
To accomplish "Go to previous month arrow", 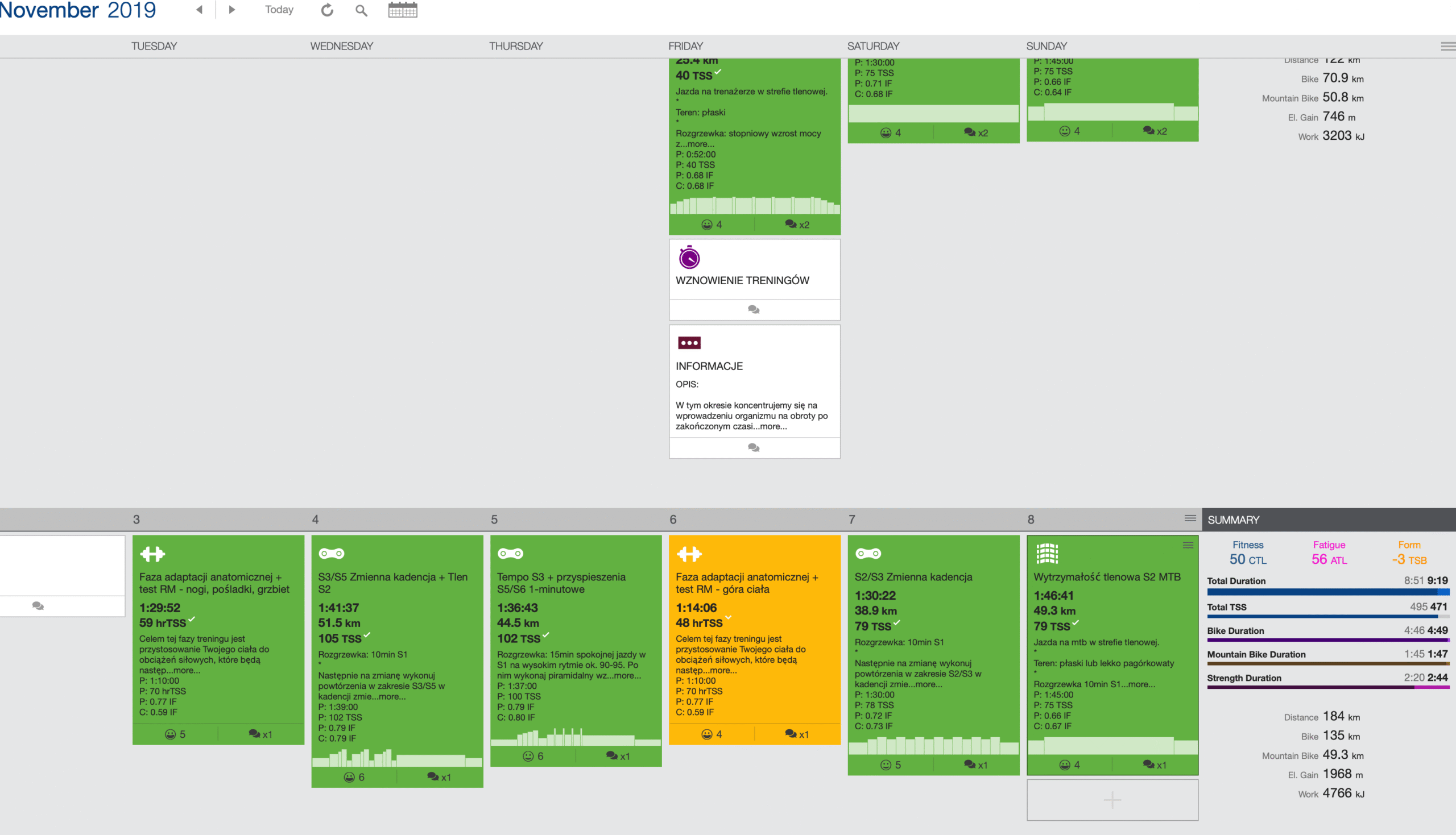I will [x=199, y=10].
